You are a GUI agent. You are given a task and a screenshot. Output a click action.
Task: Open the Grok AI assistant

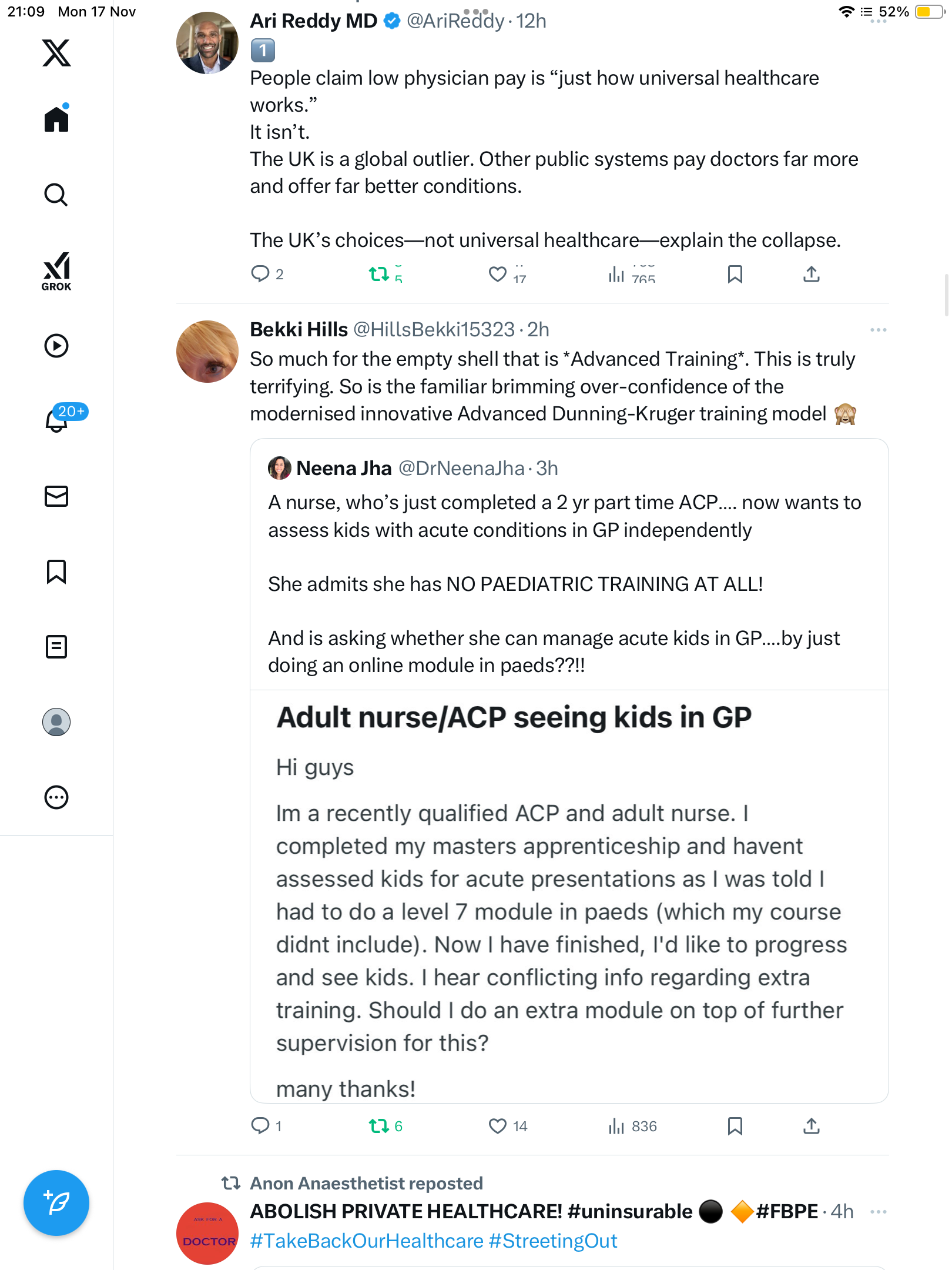(56, 271)
